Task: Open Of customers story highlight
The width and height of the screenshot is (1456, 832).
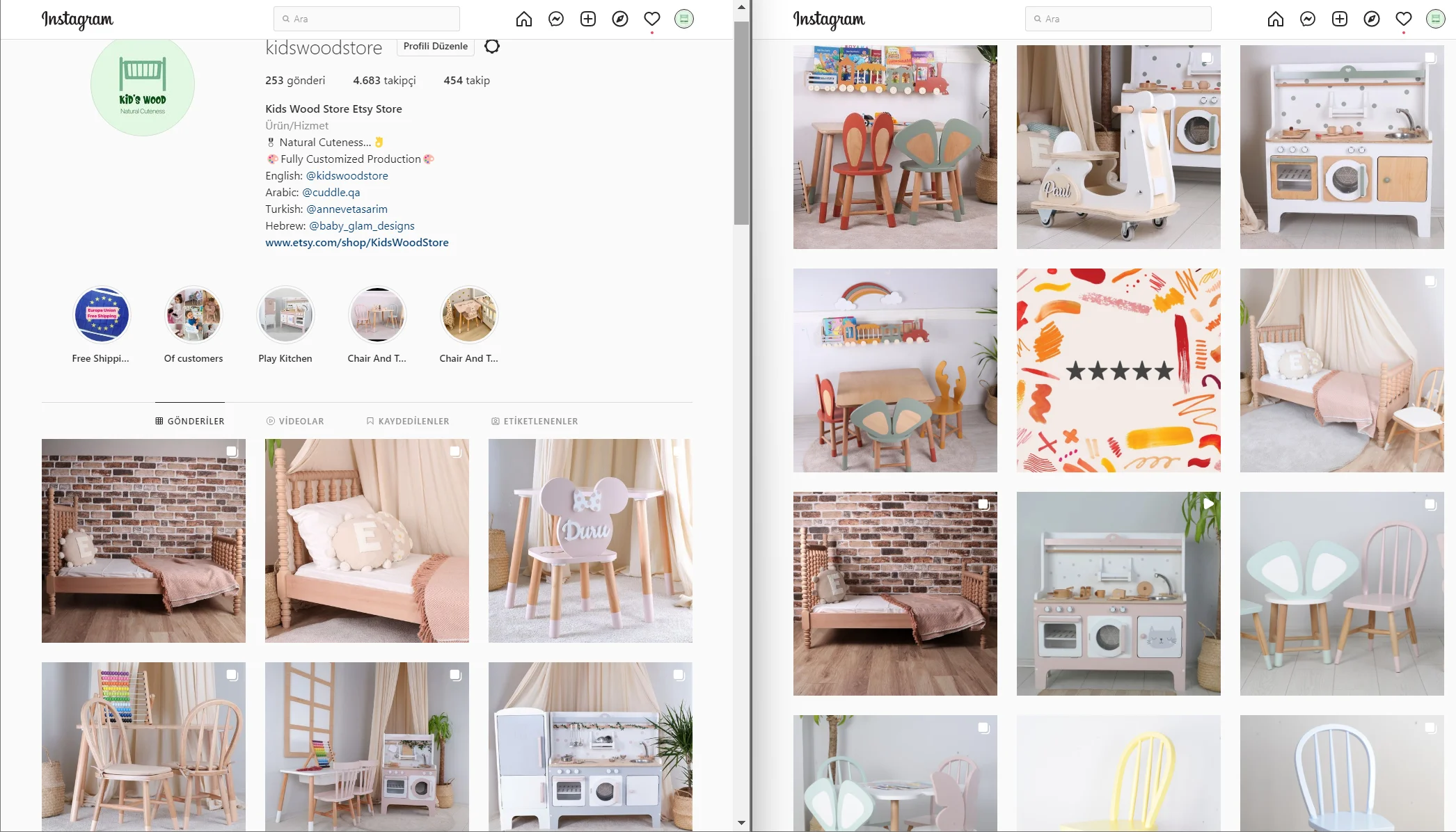Action: click(x=193, y=314)
